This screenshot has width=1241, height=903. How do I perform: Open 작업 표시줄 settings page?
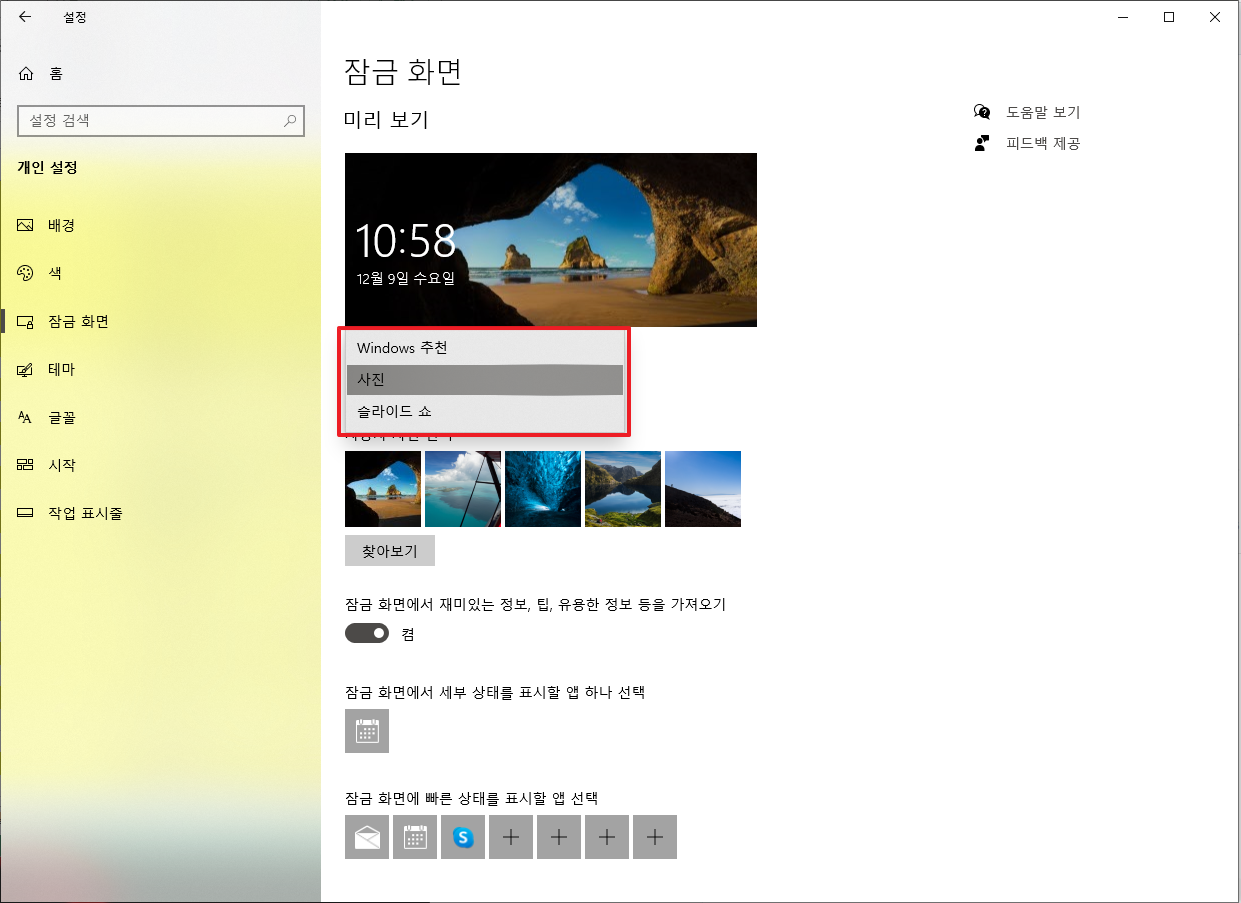click(160, 513)
